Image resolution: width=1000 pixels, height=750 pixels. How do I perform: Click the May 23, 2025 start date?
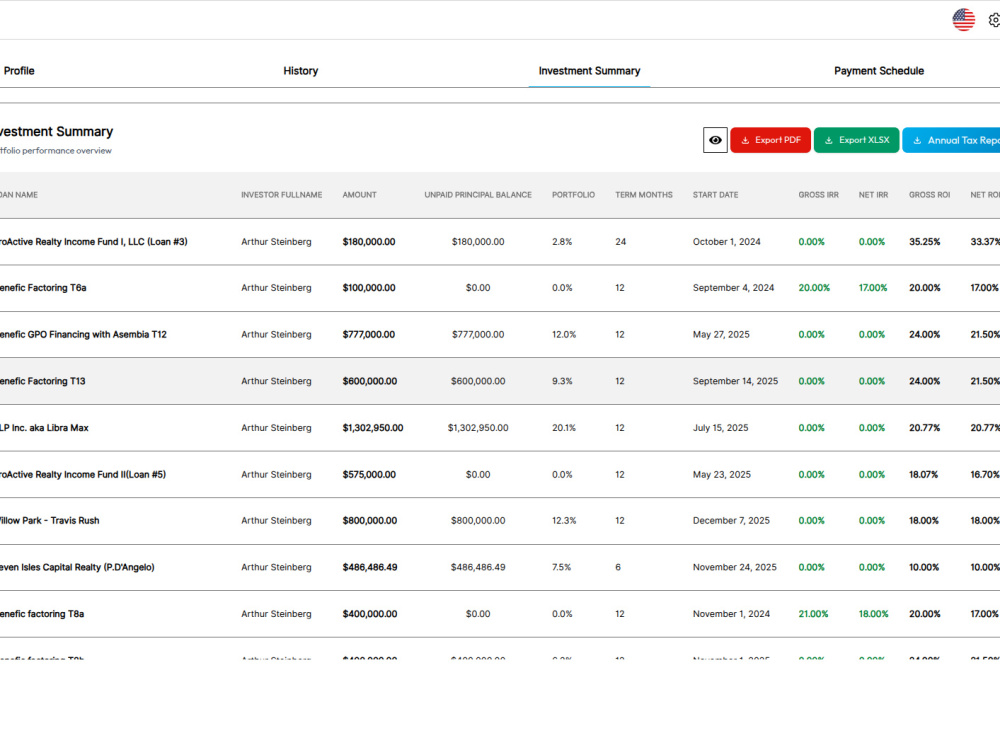(x=722, y=474)
